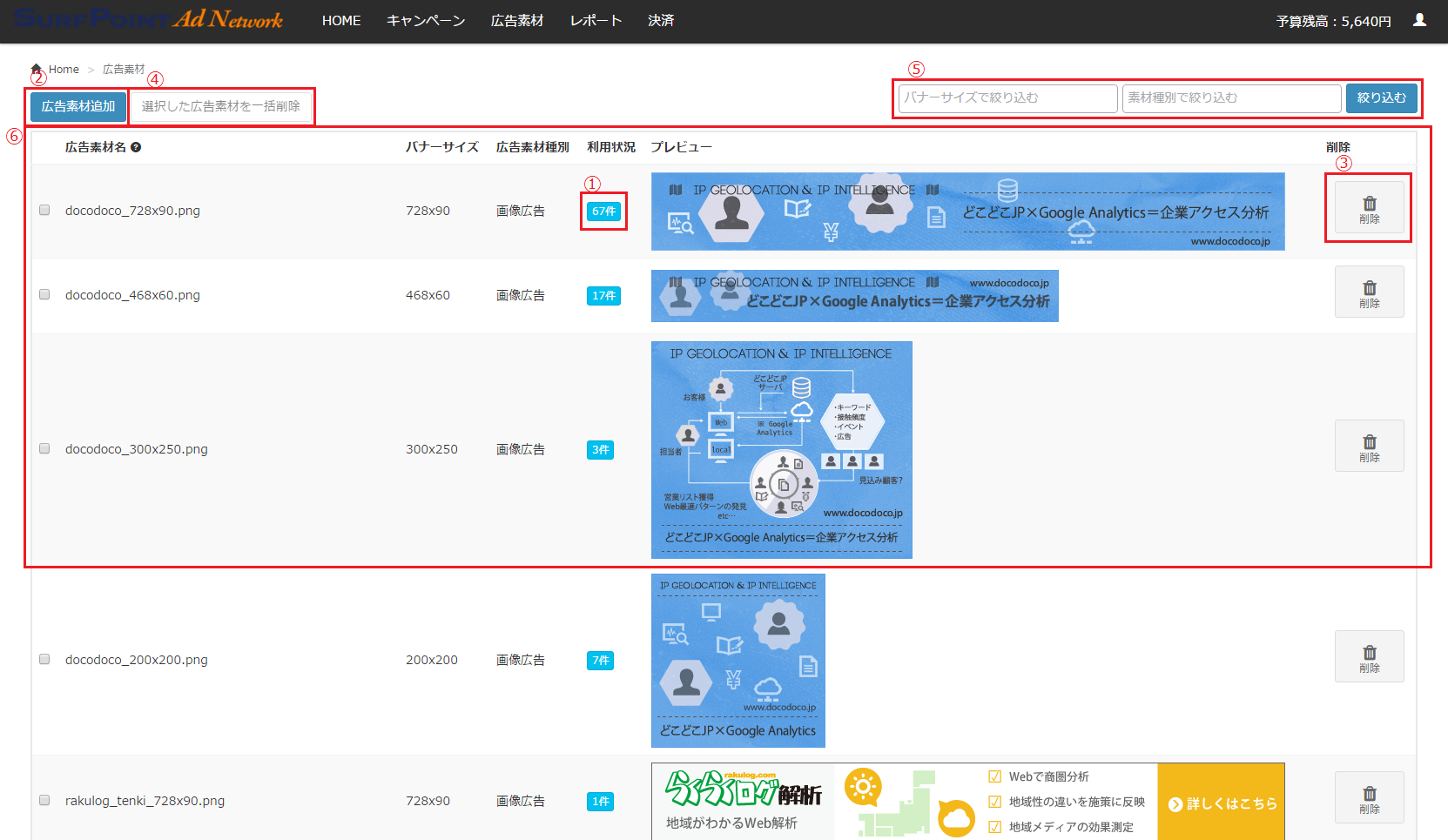This screenshot has width=1448, height=840.
Task: Click the user account icon
Action: click(1419, 20)
